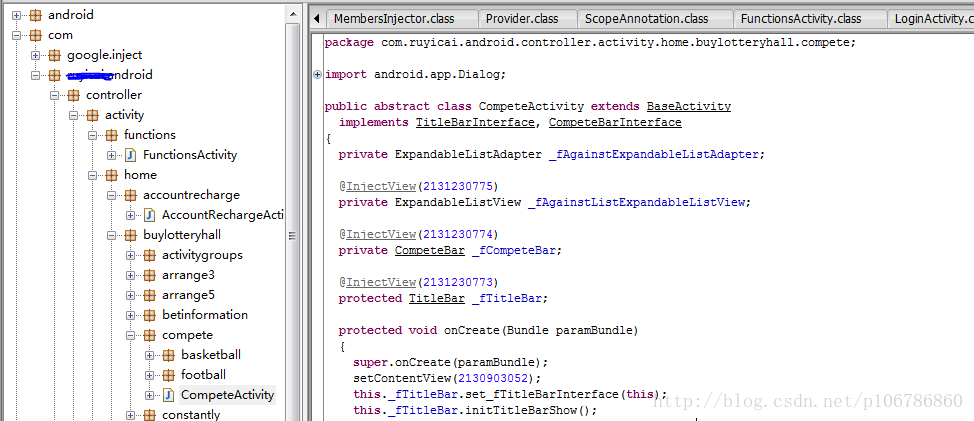
Task: Click the buylotteryhall package icon
Action: point(130,235)
